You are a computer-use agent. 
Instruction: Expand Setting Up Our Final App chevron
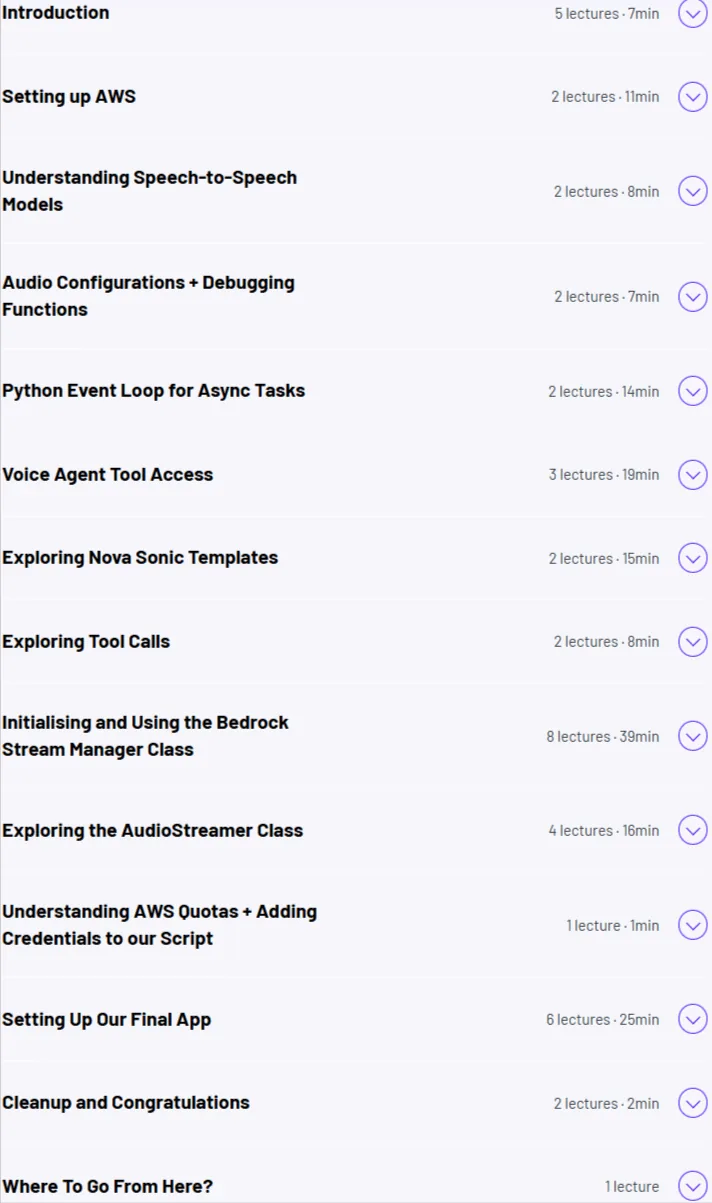[x=693, y=1019]
